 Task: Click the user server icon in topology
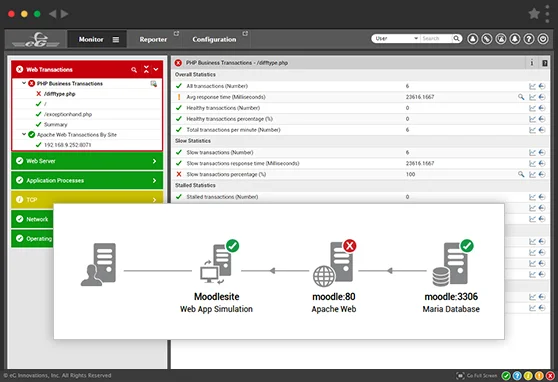[99, 265]
